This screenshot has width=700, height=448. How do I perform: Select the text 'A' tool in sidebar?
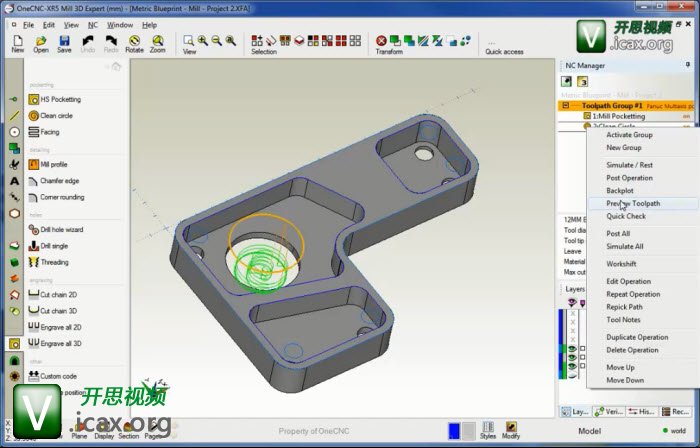14,181
